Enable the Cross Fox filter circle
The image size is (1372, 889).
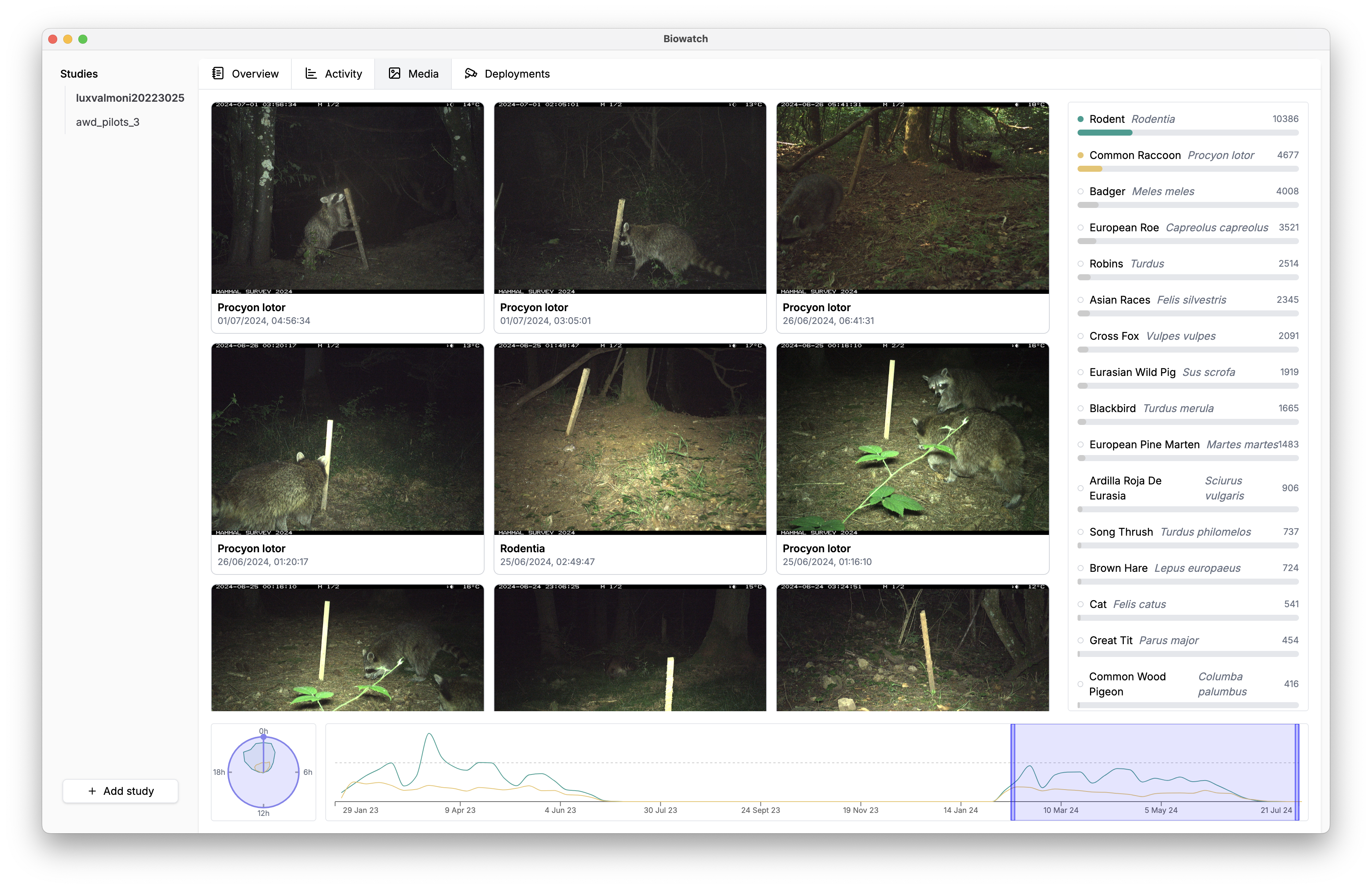(1080, 336)
